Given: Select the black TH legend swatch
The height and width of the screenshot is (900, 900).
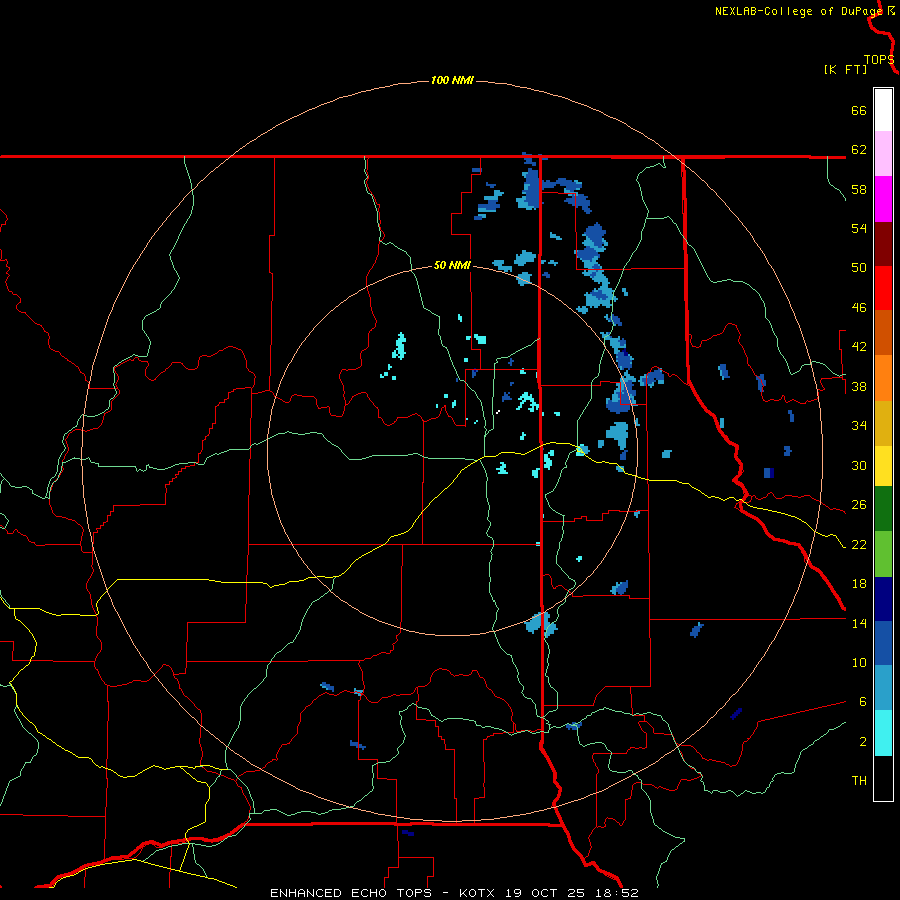Looking at the screenshot, I should tap(883, 778).
